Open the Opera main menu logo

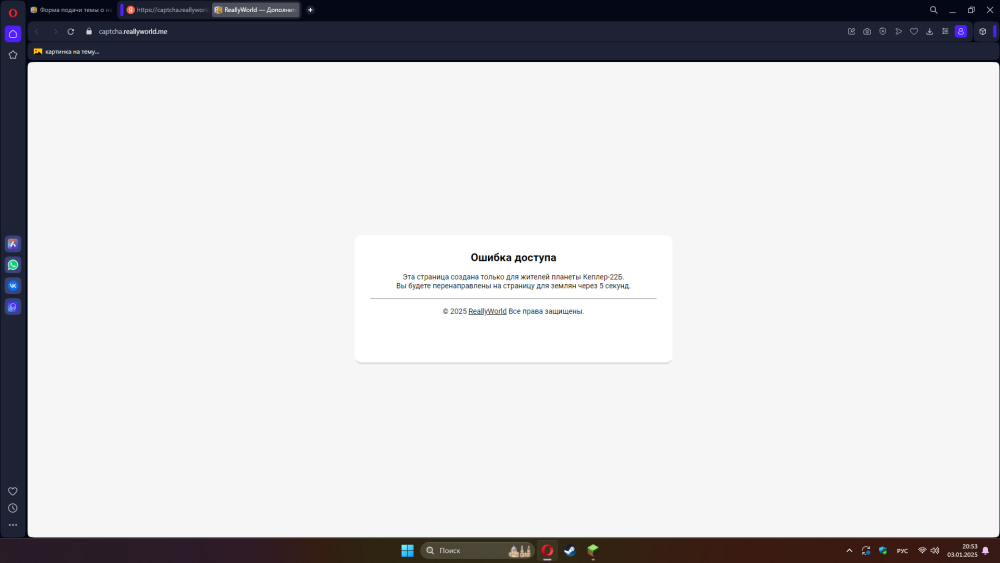click(x=13, y=13)
